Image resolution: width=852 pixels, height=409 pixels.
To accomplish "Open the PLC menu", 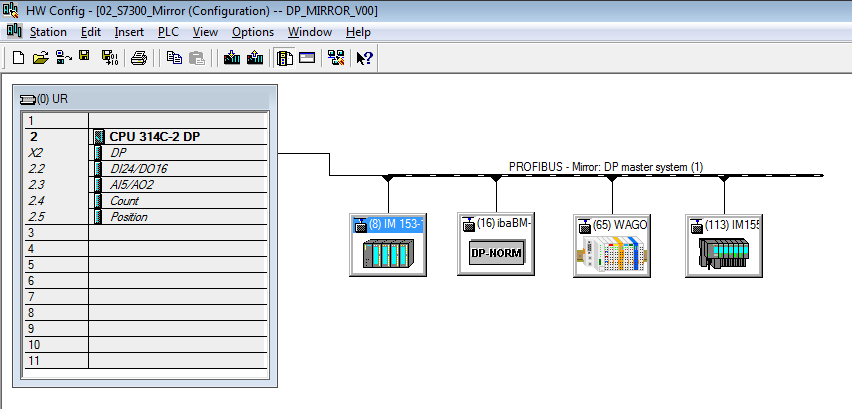I will click(x=168, y=32).
